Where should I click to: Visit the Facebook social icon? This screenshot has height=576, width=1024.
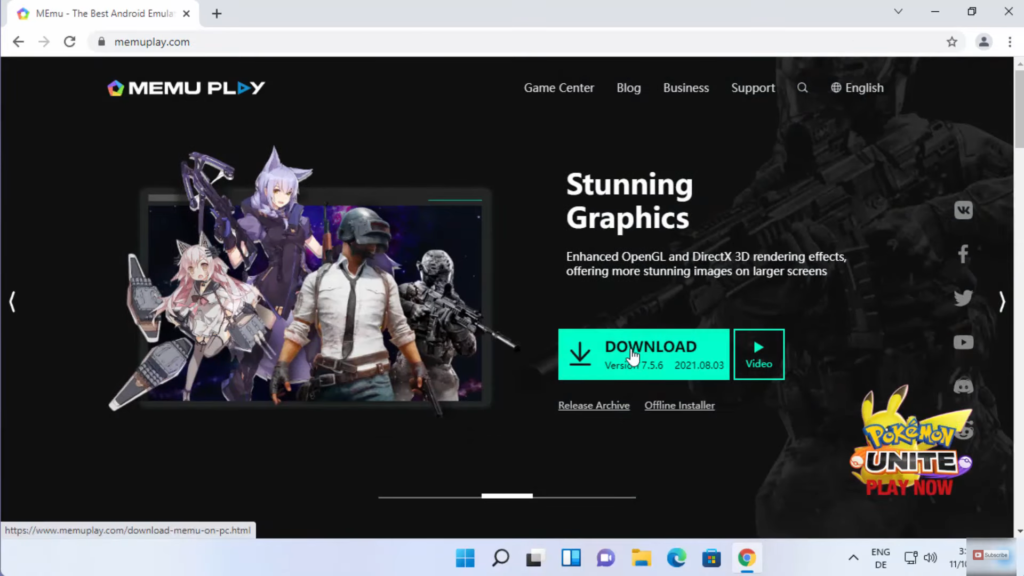[963, 254]
